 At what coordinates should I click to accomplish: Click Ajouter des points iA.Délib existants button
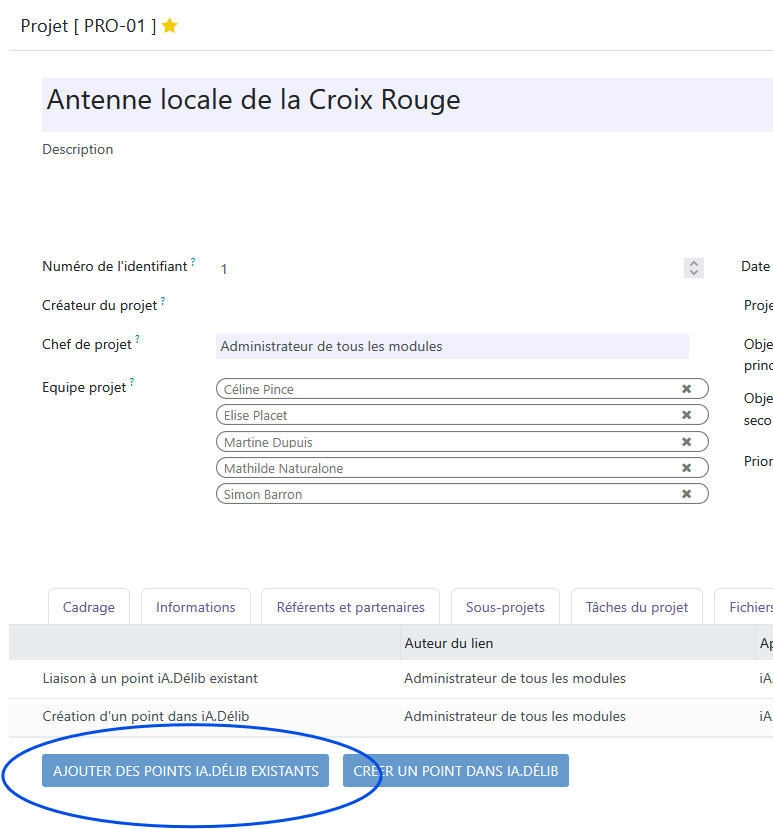(186, 771)
